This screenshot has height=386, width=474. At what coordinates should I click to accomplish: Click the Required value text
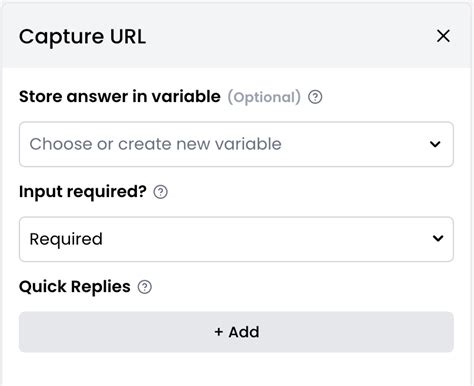click(x=66, y=239)
